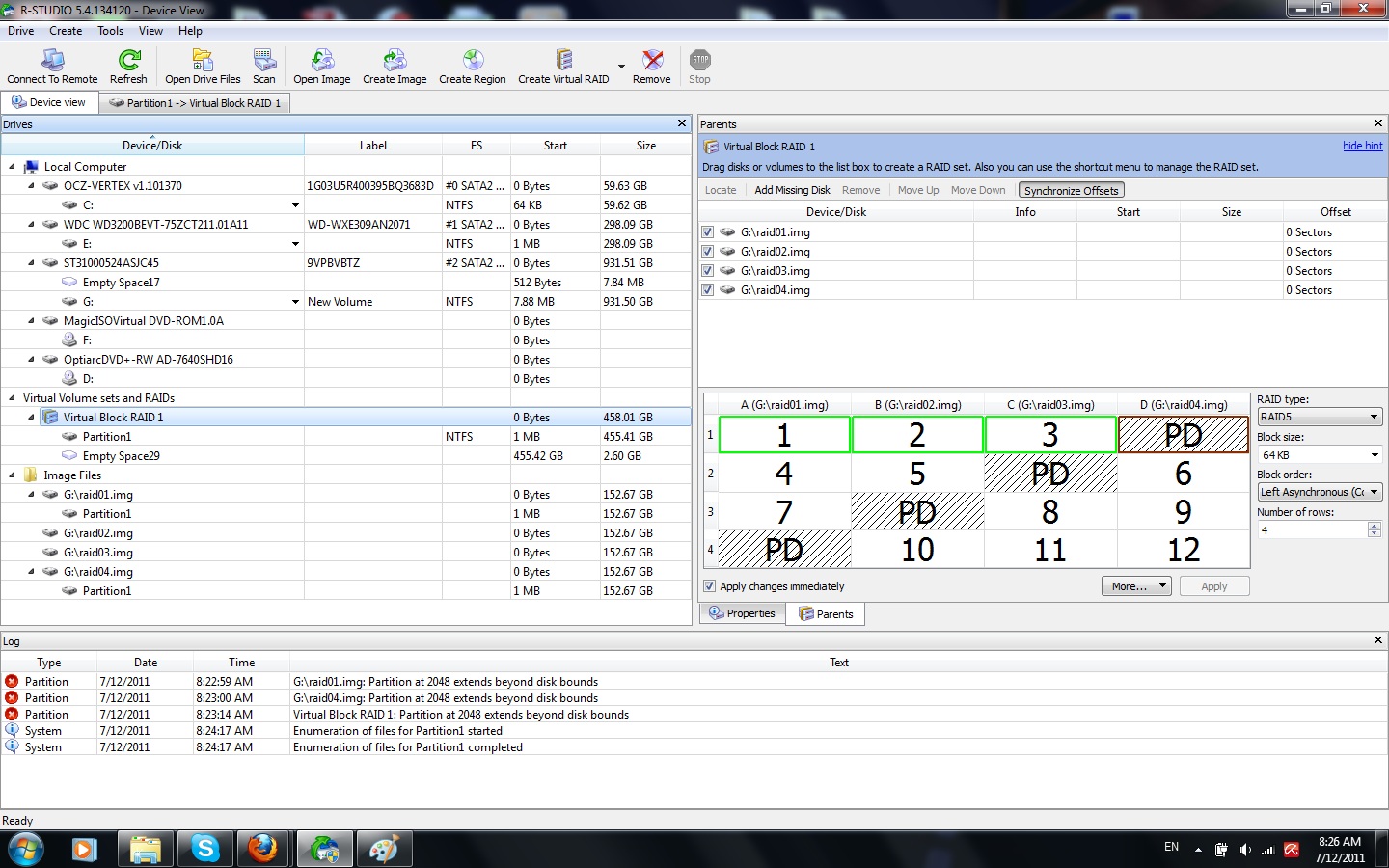This screenshot has height=868, width=1389.
Task: Close the Log panel
Action: pyautogui.click(x=1378, y=640)
